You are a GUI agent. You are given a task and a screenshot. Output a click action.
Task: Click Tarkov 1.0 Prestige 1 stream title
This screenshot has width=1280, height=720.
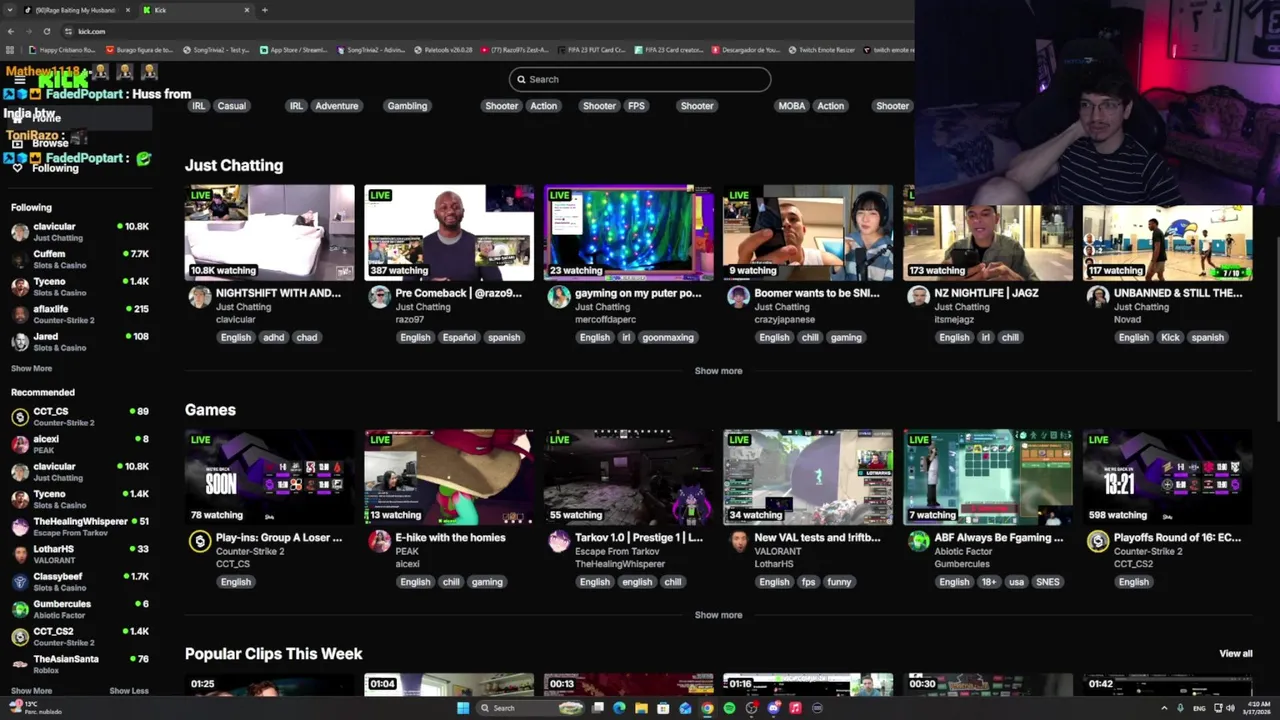click(639, 538)
